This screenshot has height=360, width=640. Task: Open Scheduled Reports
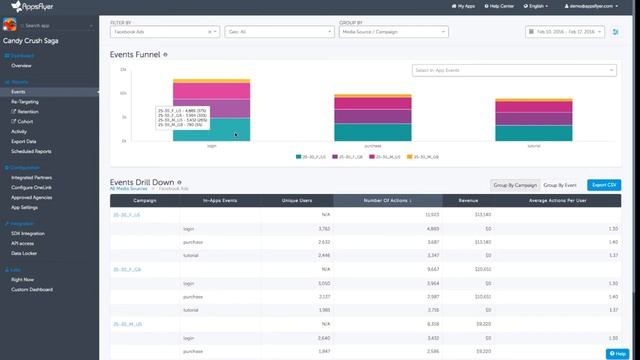pos(31,151)
